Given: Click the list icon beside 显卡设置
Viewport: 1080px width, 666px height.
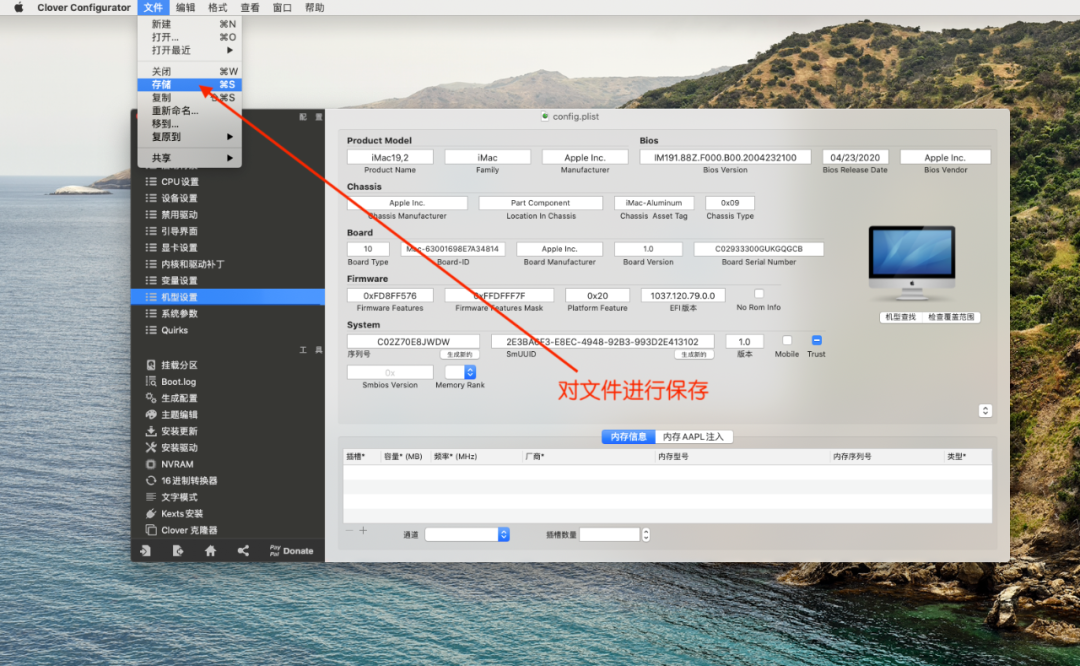Looking at the screenshot, I should click(151, 248).
